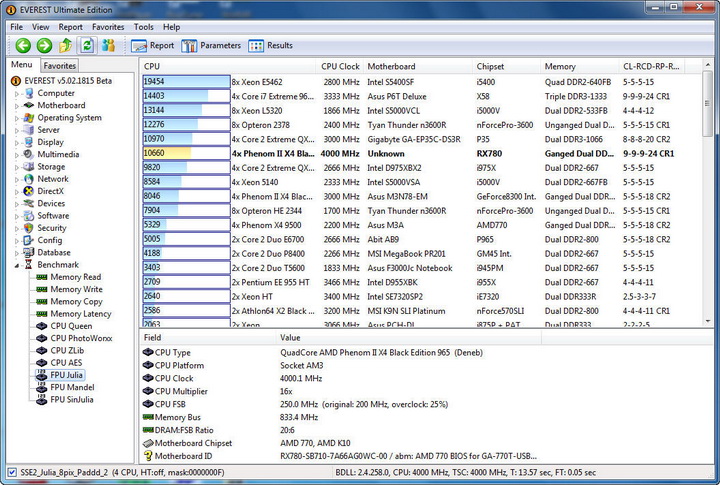Collapse the Benchmark tree node
This screenshot has width=720, height=485.
[17, 265]
